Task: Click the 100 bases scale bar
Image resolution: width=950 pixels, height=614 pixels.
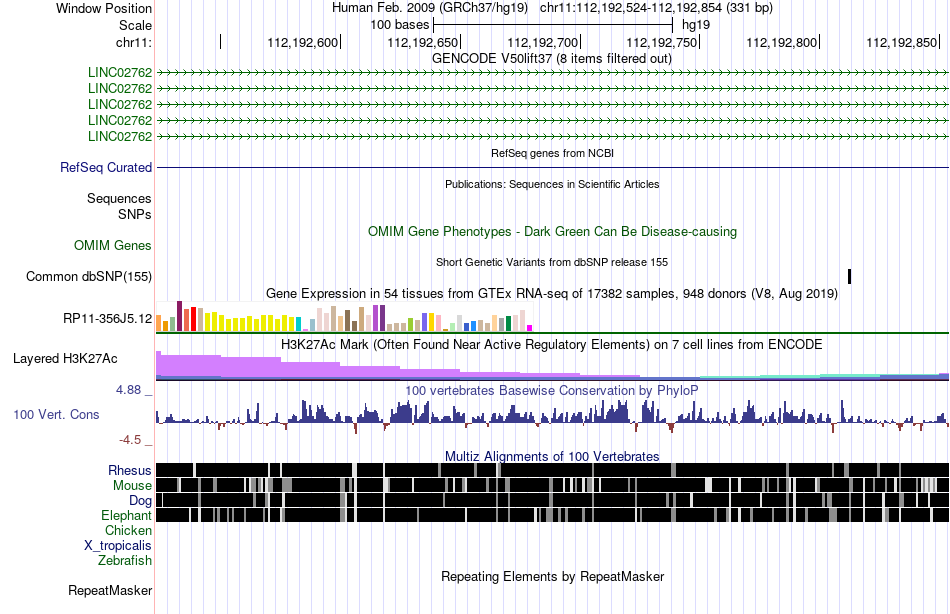Action: (553, 25)
